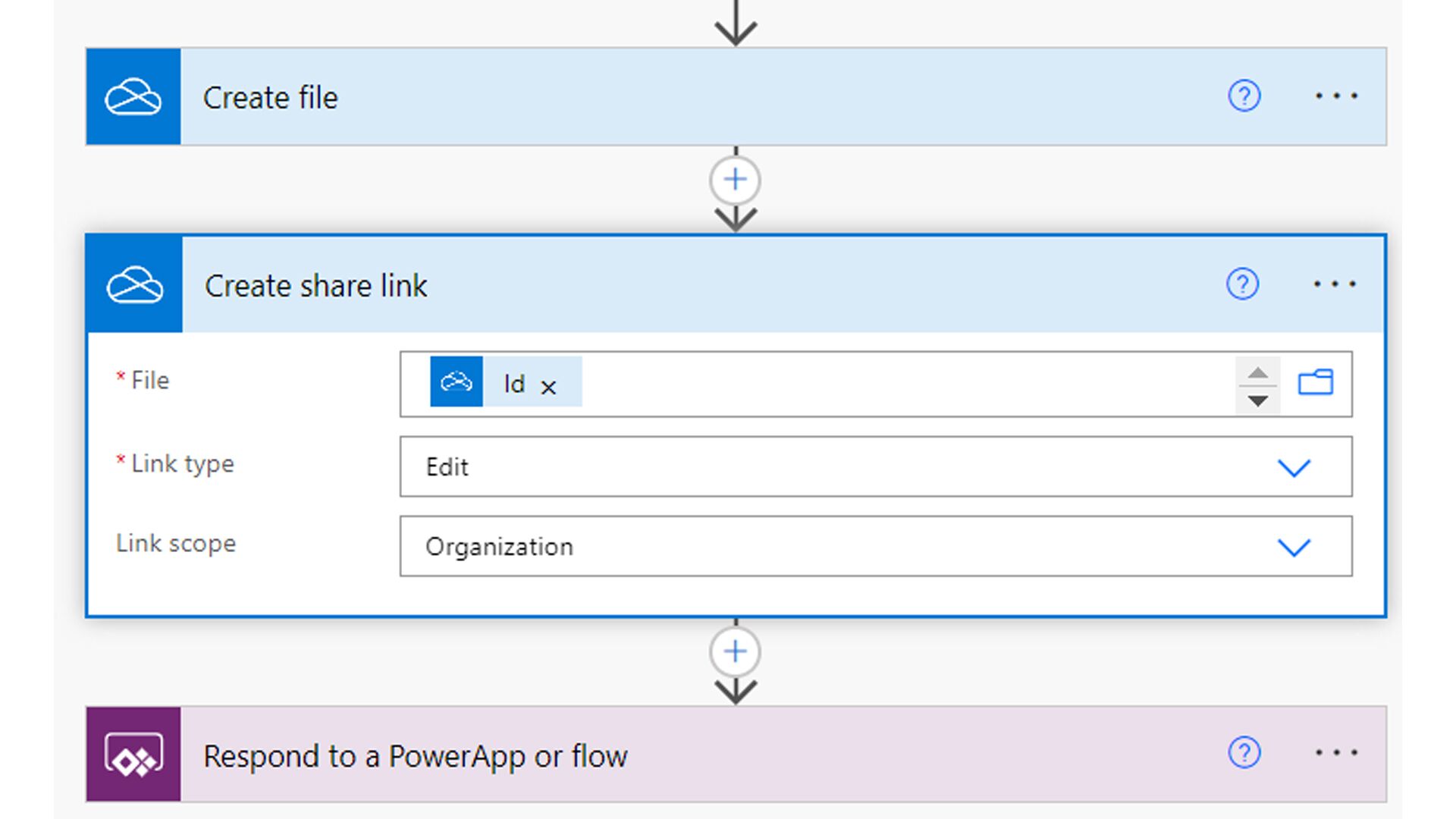Open the ellipsis menu for Create file
Screen dimensions: 1456x819
1336,96
